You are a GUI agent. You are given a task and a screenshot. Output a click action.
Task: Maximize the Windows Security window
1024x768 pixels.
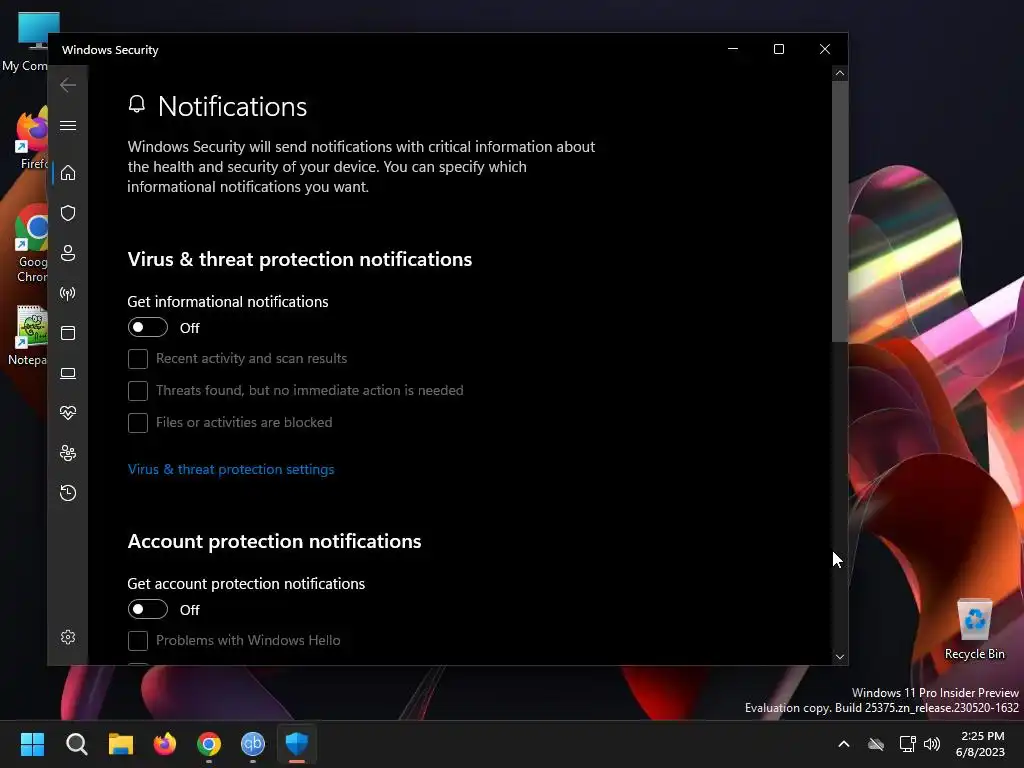tap(778, 49)
